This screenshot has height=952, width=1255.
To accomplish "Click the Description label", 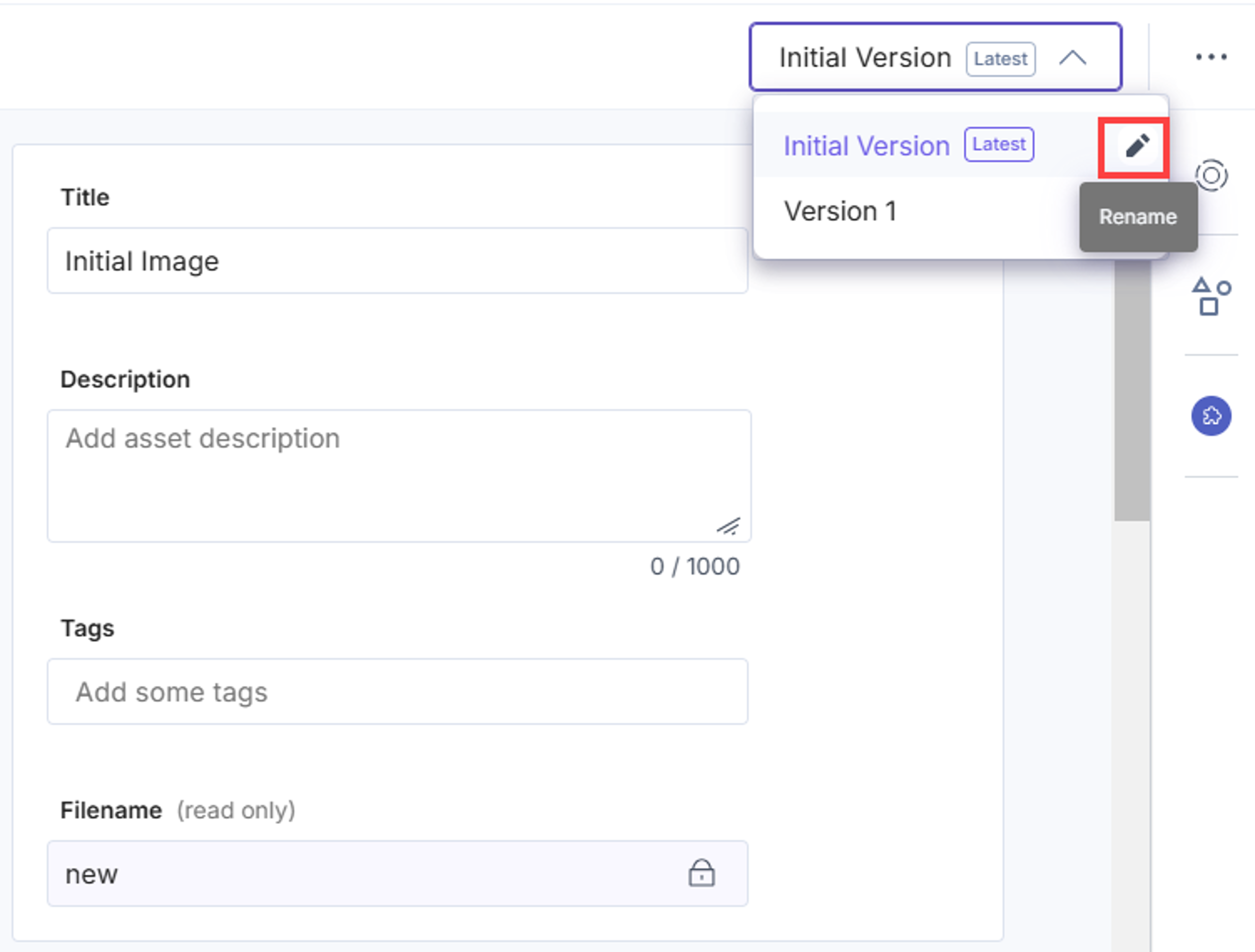I will (125, 379).
